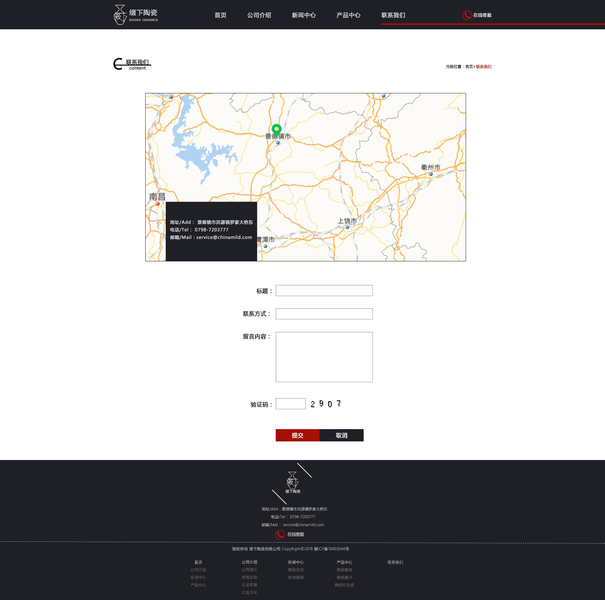Click the 衢州市 city label on map
The image size is (605, 600).
431,167
